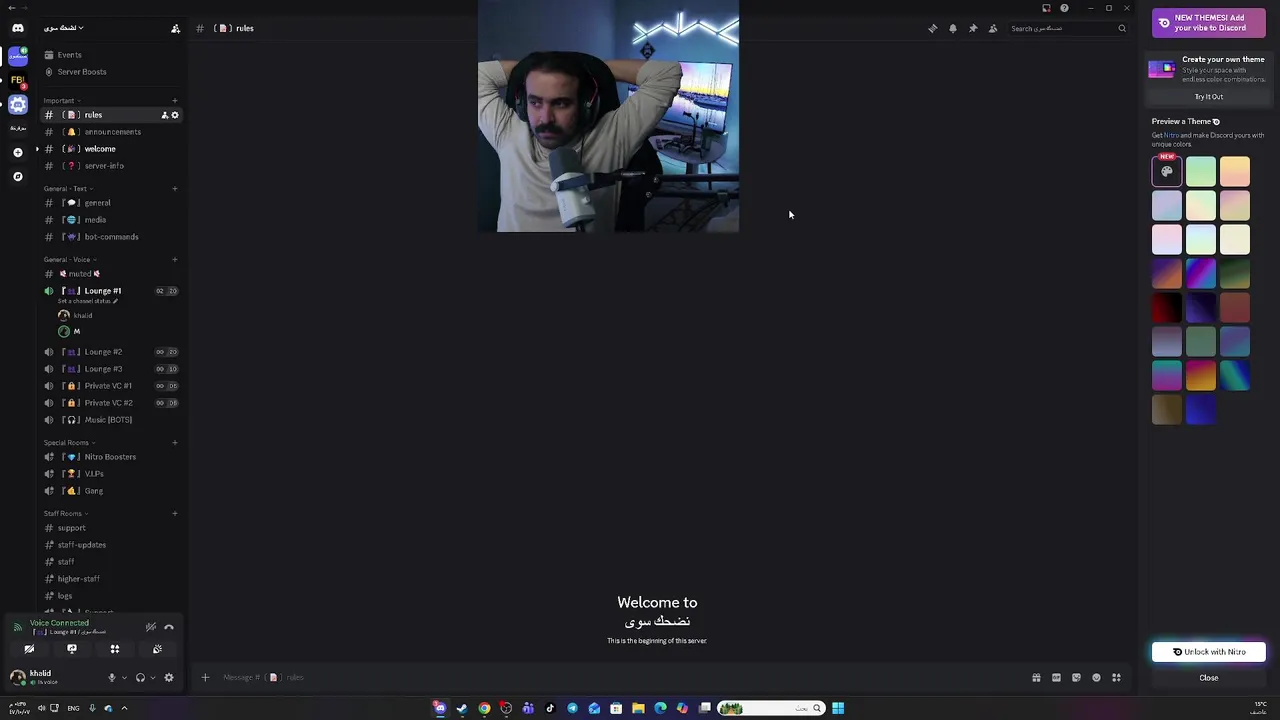This screenshot has width=1280, height=720.
Task: Collapse the General - Voice category
Action: click(x=70, y=260)
